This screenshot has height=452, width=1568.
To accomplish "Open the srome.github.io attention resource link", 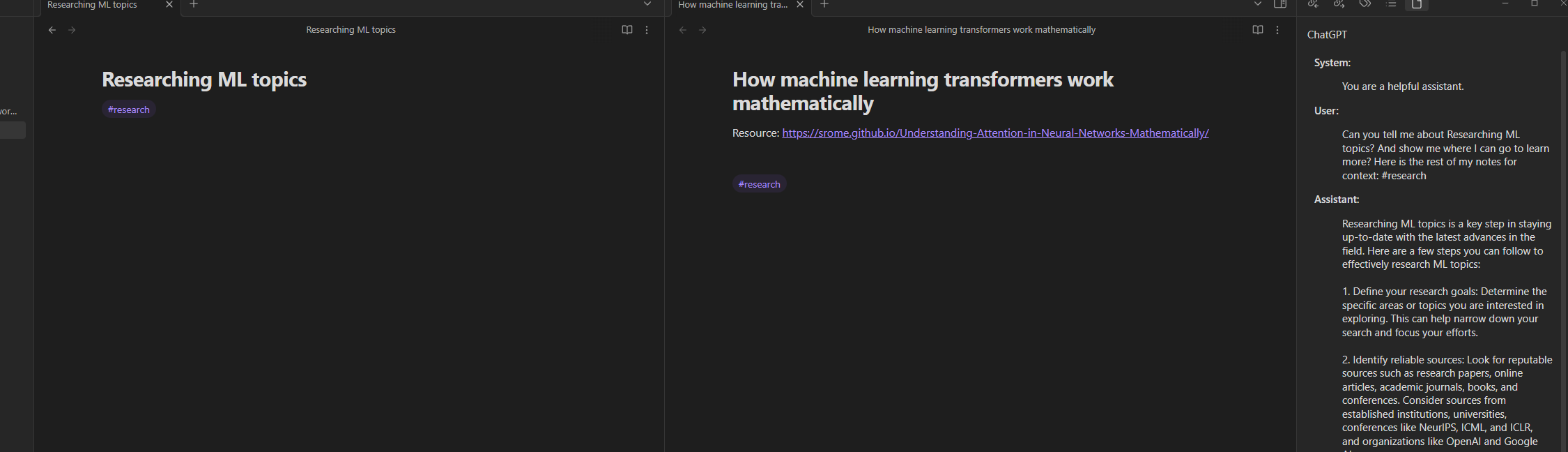I will pos(995,133).
